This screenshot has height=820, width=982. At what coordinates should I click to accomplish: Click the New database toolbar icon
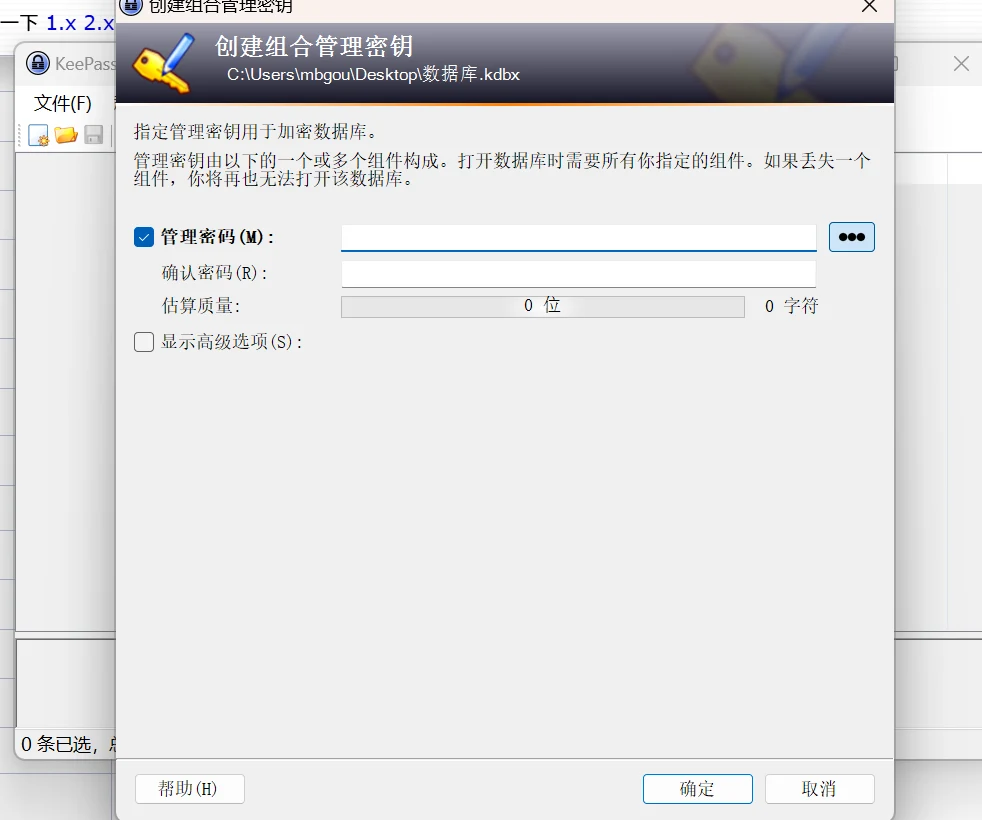[x=39, y=135]
